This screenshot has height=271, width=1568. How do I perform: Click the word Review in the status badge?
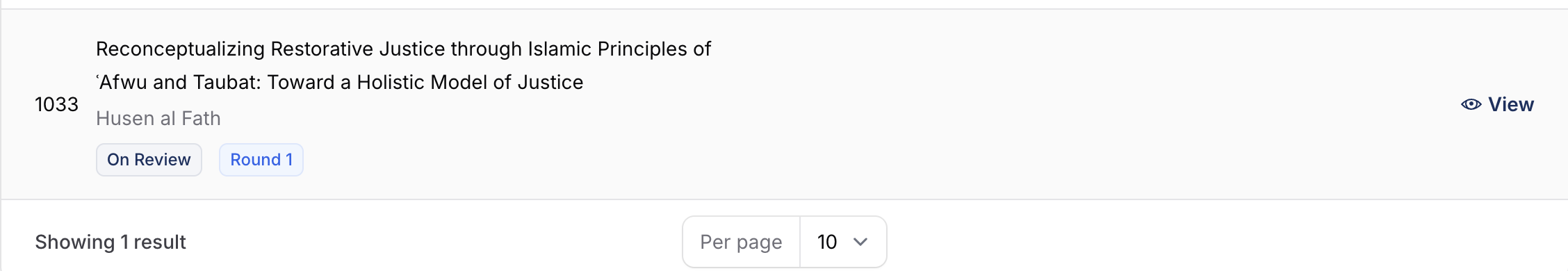(x=162, y=160)
